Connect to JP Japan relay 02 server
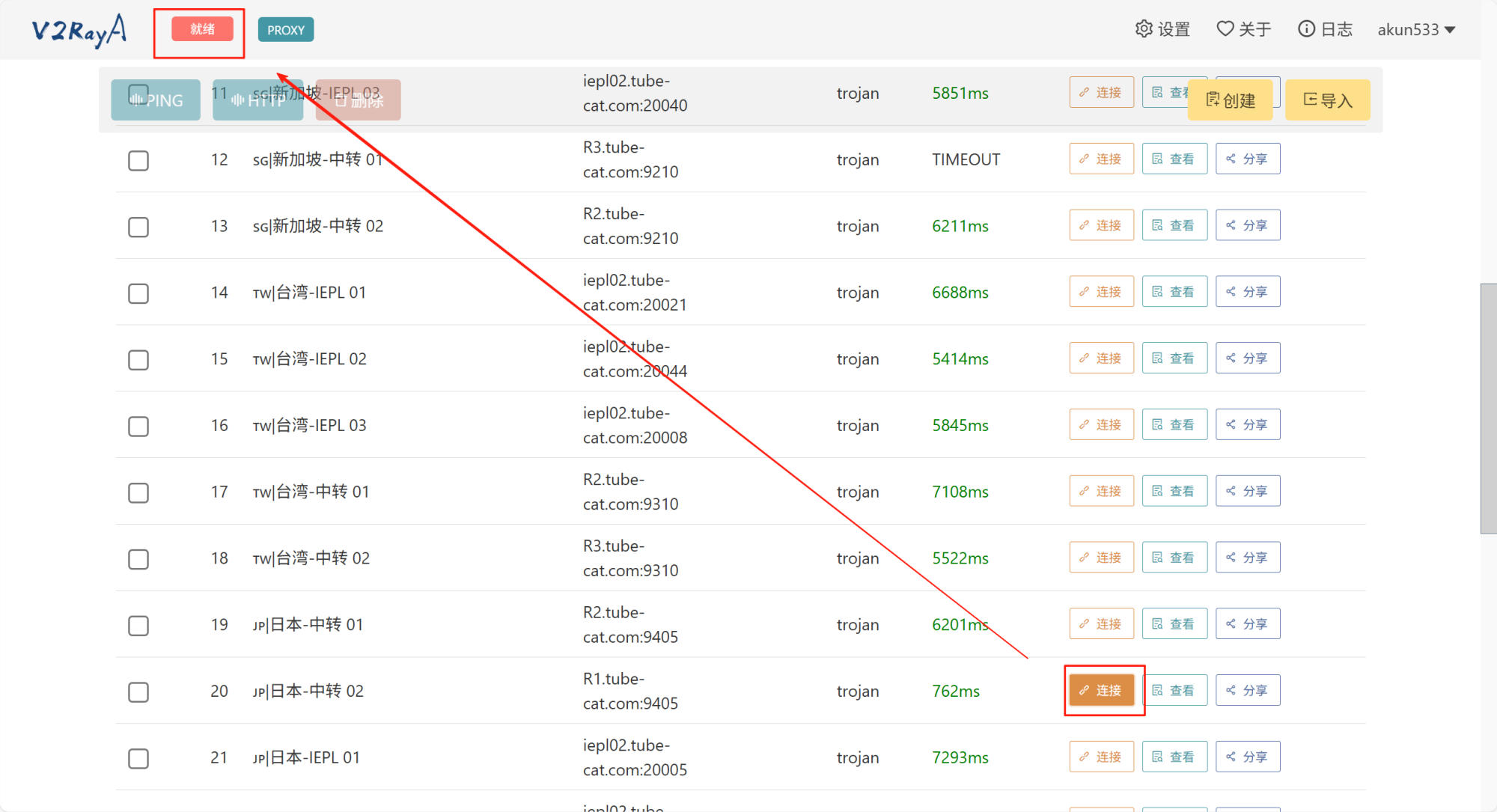The width and height of the screenshot is (1497, 812). click(1101, 690)
